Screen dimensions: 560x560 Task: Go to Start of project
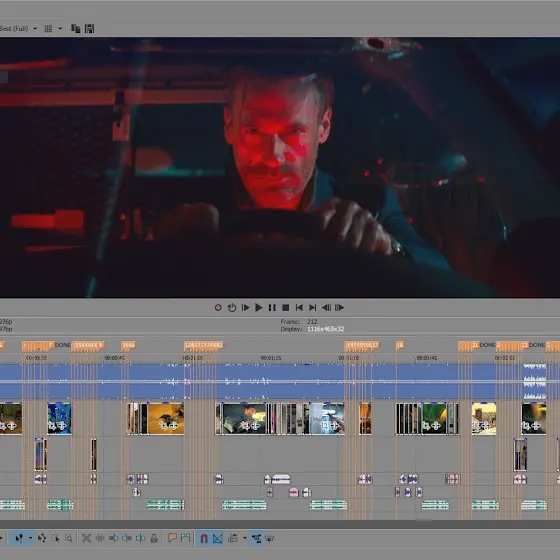pyautogui.click(x=299, y=308)
